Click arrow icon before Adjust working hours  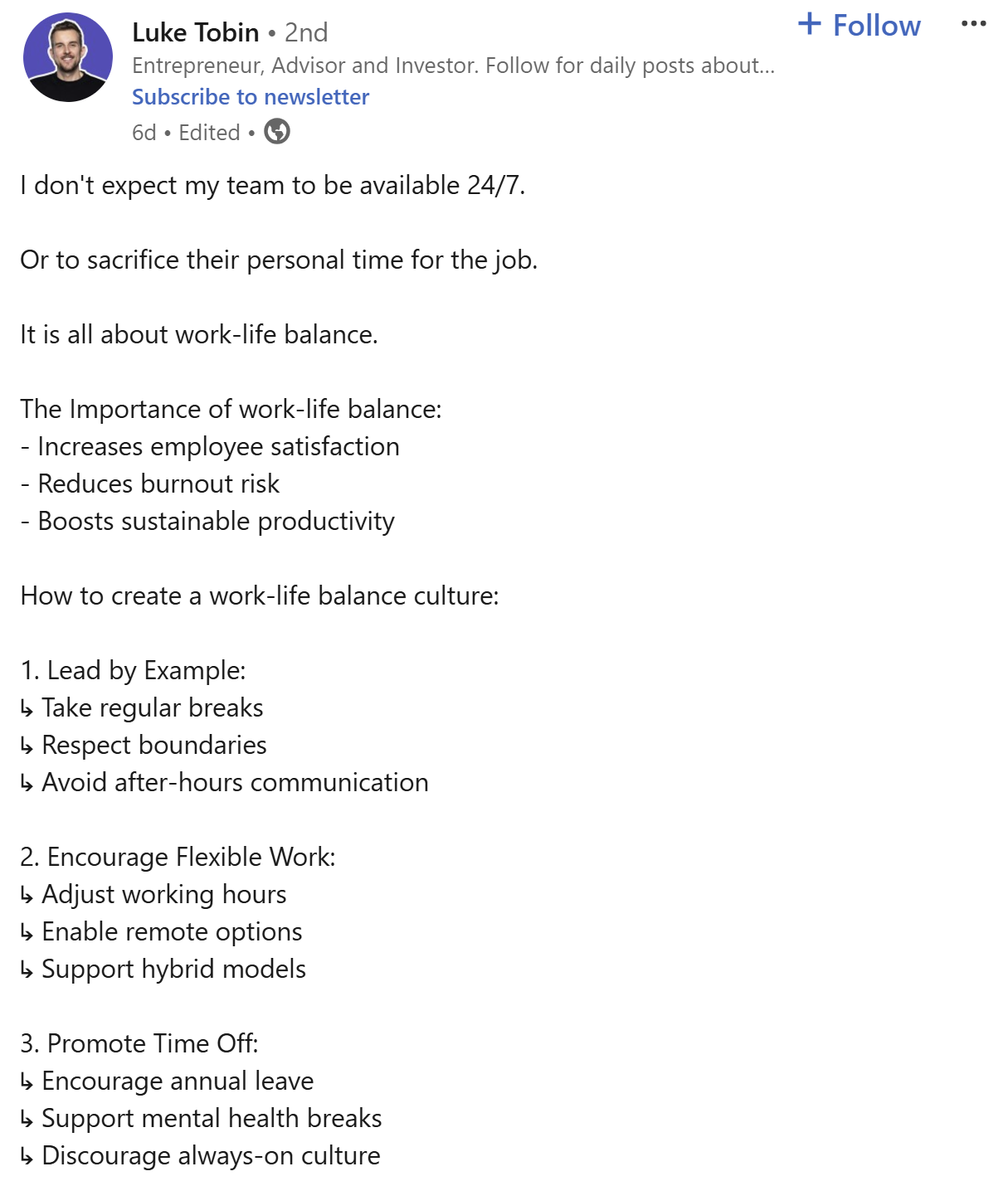coord(27,896)
